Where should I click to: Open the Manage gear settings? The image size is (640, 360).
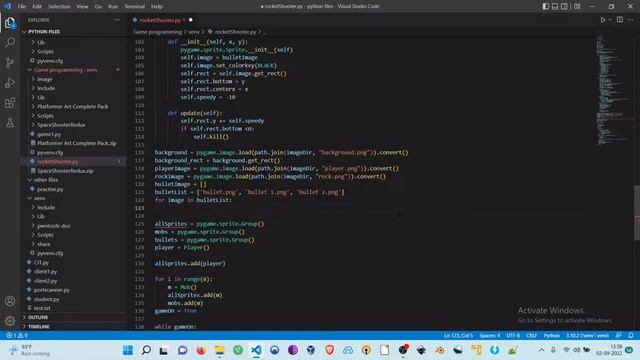[x=10, y=321]
